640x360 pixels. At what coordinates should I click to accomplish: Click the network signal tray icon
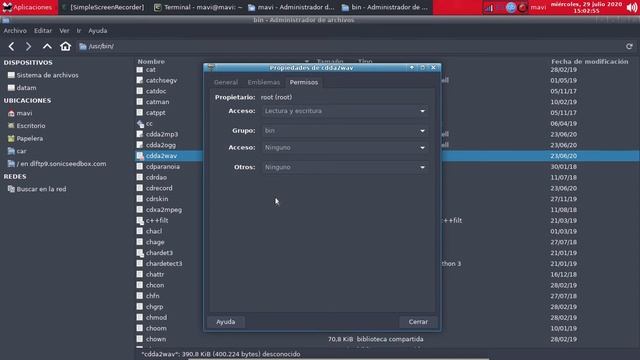coord(488,7)
